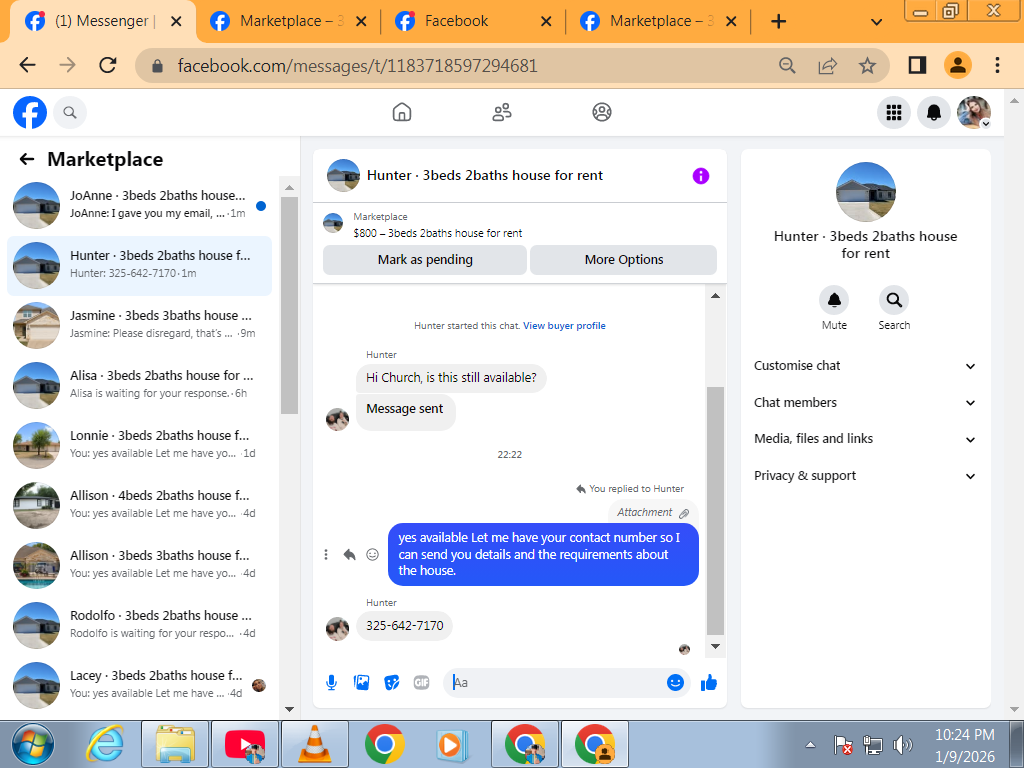Reload the page in Chrome
The width and height of the screenshot is (1024, 768).
tap(107, 65)
